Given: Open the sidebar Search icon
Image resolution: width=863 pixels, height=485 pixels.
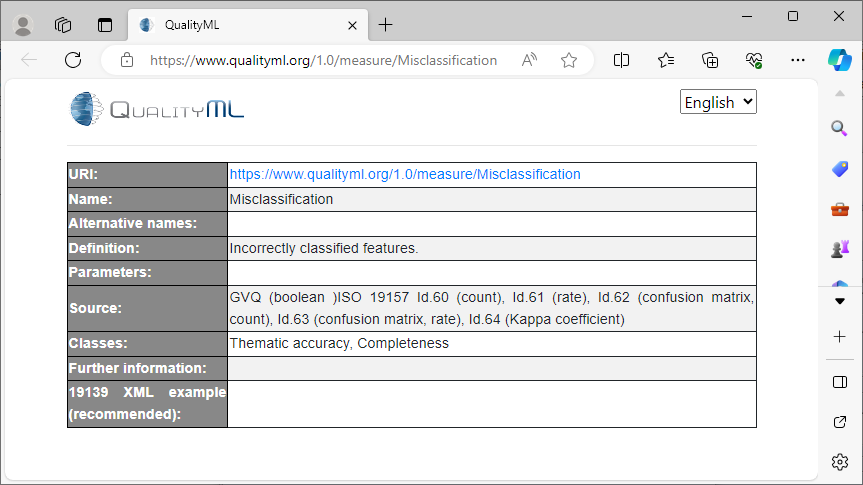Looking at the screenshot, I should pyautogui.click(x=840, y=128).
